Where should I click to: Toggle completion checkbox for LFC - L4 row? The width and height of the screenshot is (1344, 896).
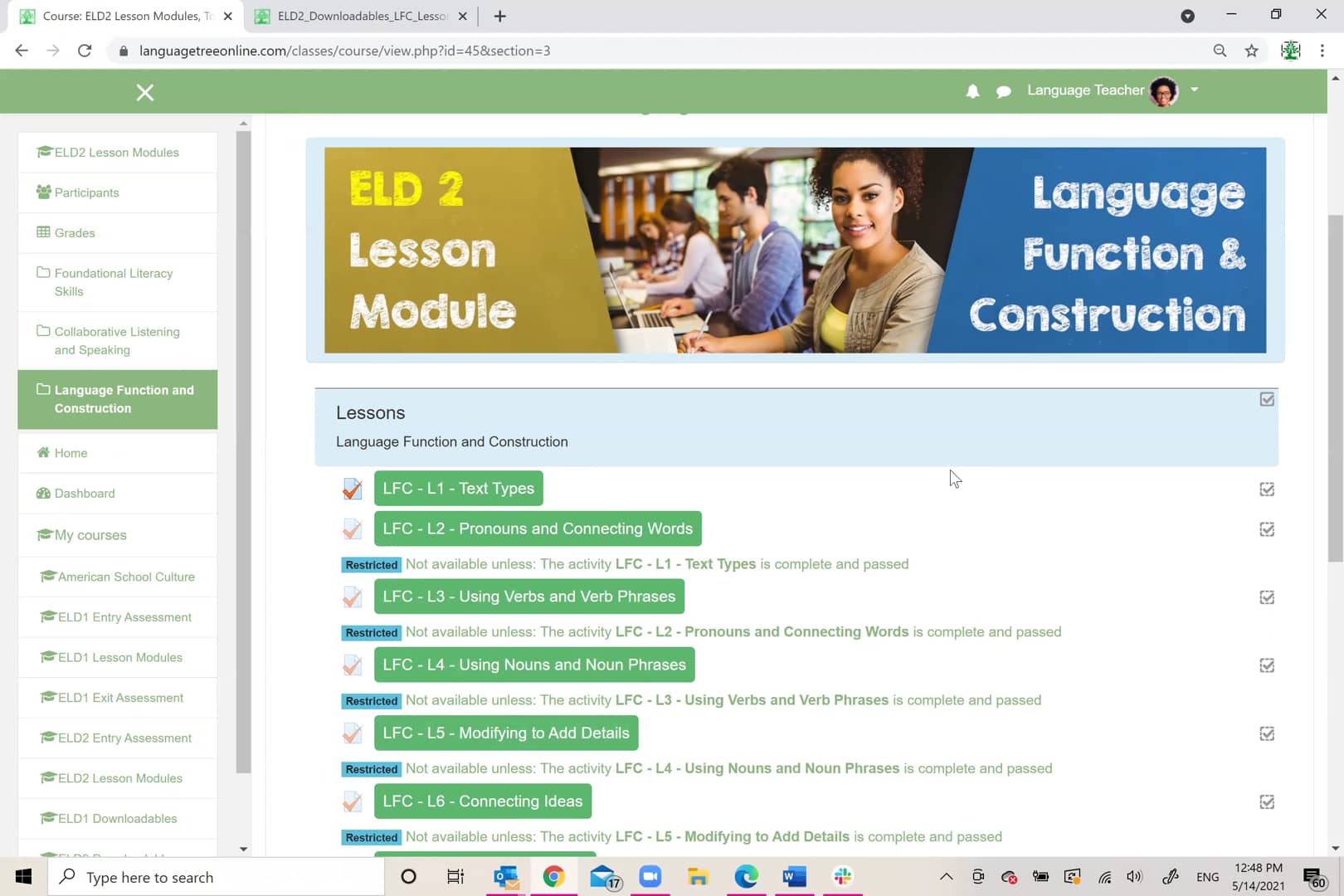[x=1267, y=665]
